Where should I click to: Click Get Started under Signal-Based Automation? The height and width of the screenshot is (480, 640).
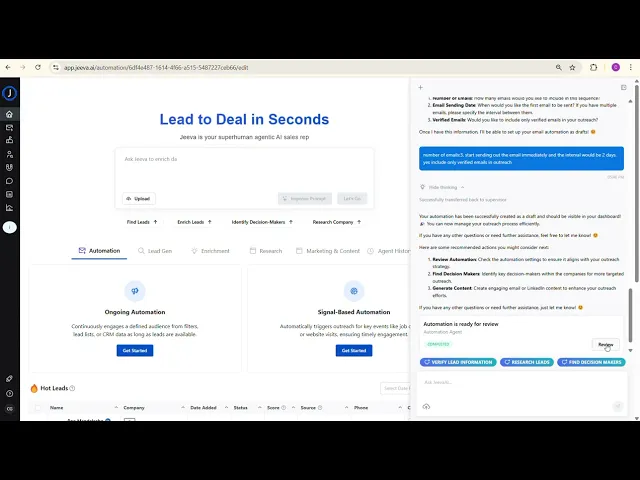pos(354,351)
